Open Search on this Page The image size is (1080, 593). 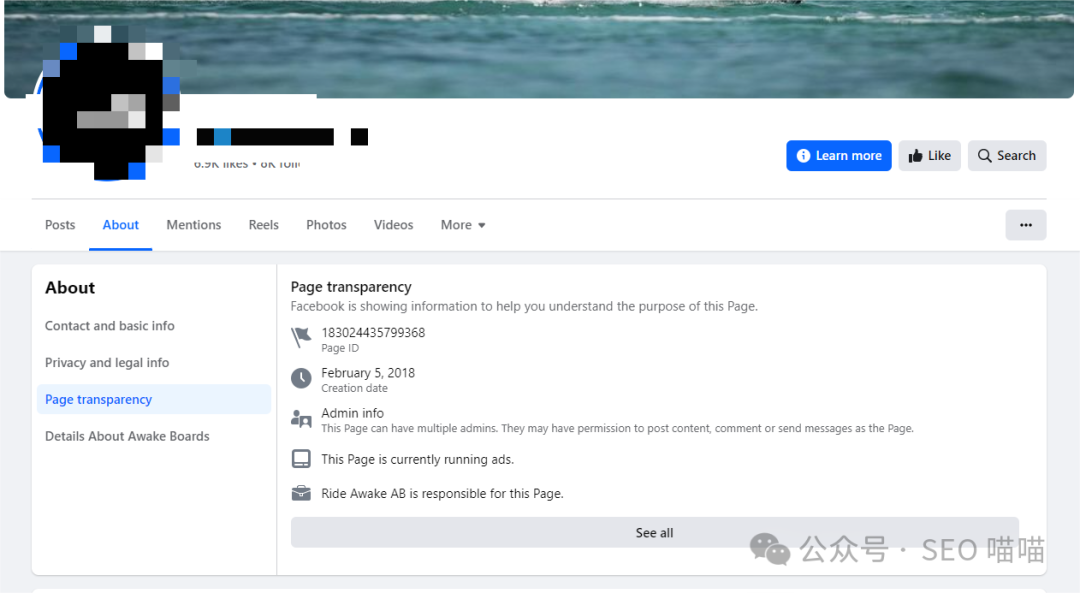click(1006, 156)
